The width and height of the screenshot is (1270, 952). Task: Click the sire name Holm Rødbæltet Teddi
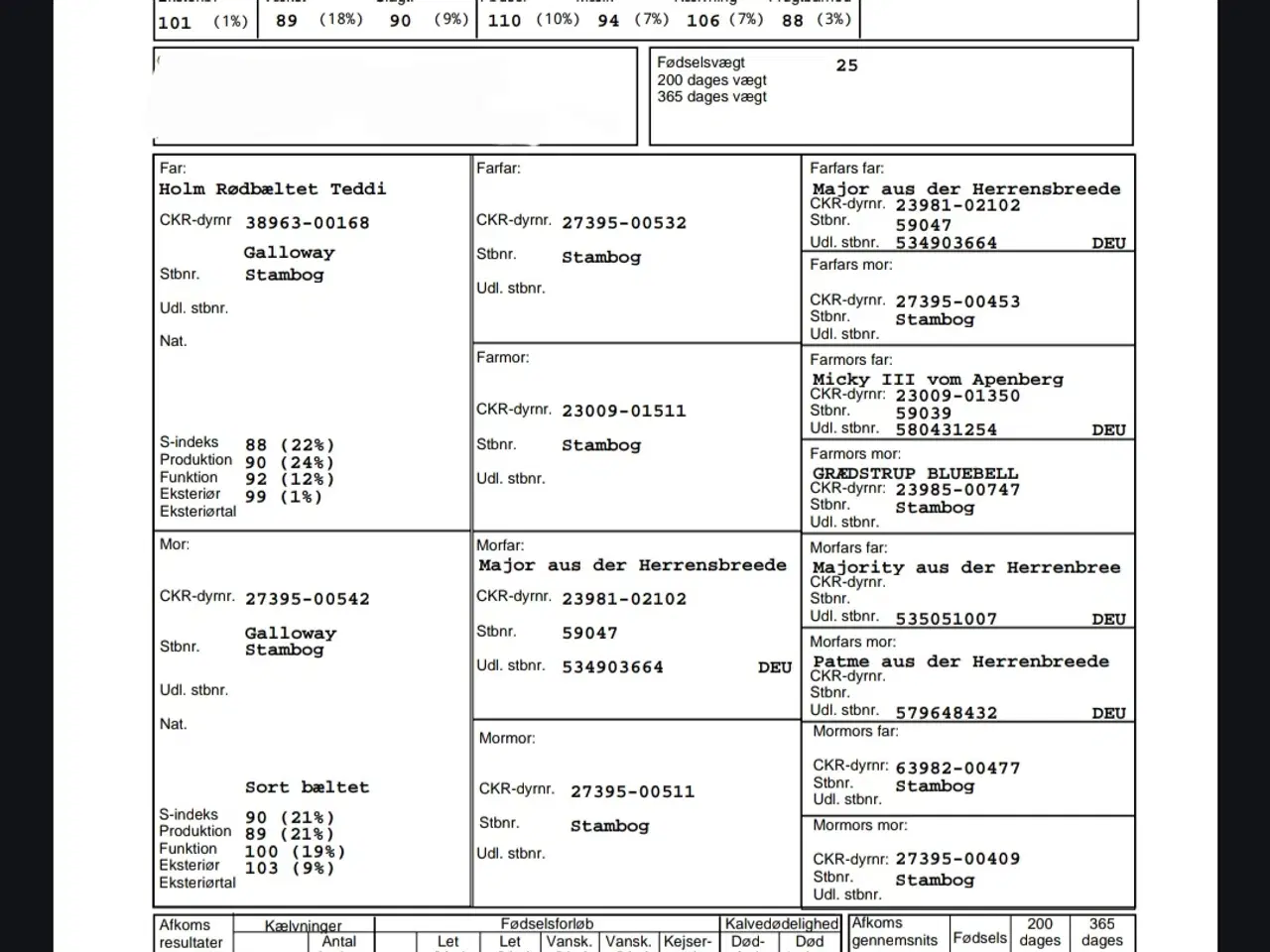click(x=273, y=189)
